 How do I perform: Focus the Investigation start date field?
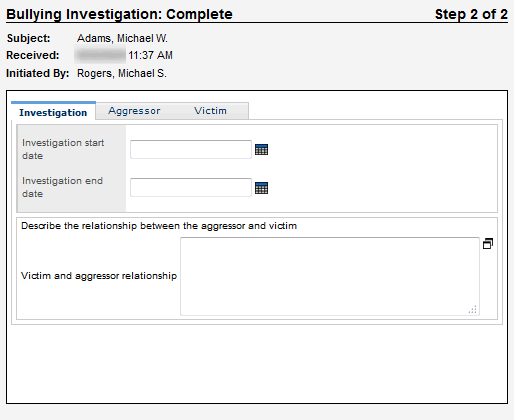191,149
